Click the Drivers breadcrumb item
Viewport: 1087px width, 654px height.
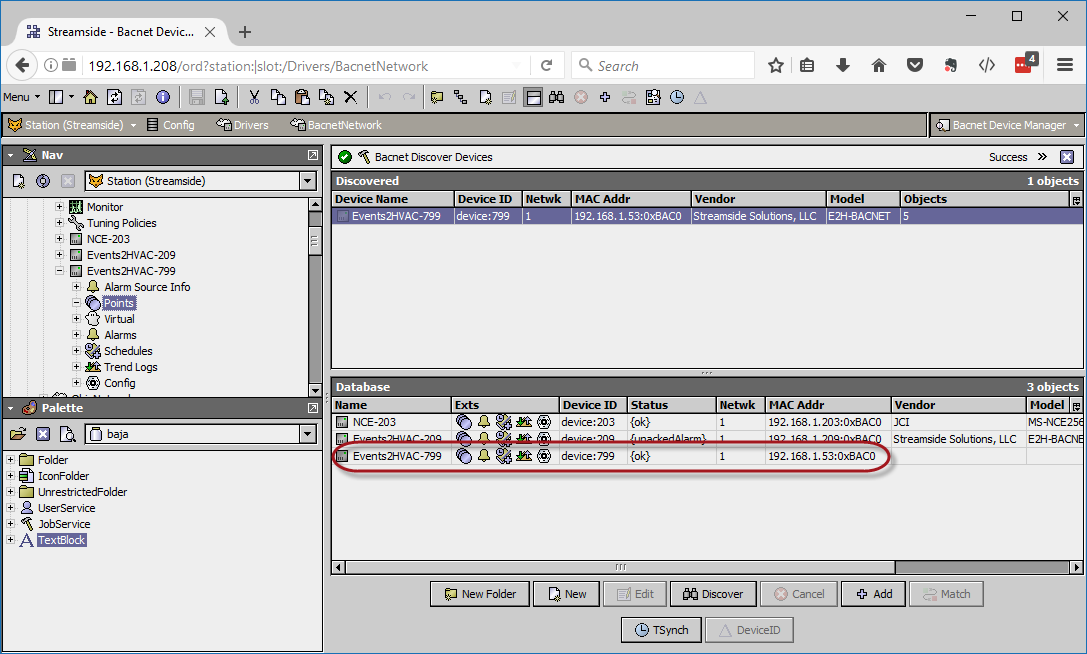(243, 125)
